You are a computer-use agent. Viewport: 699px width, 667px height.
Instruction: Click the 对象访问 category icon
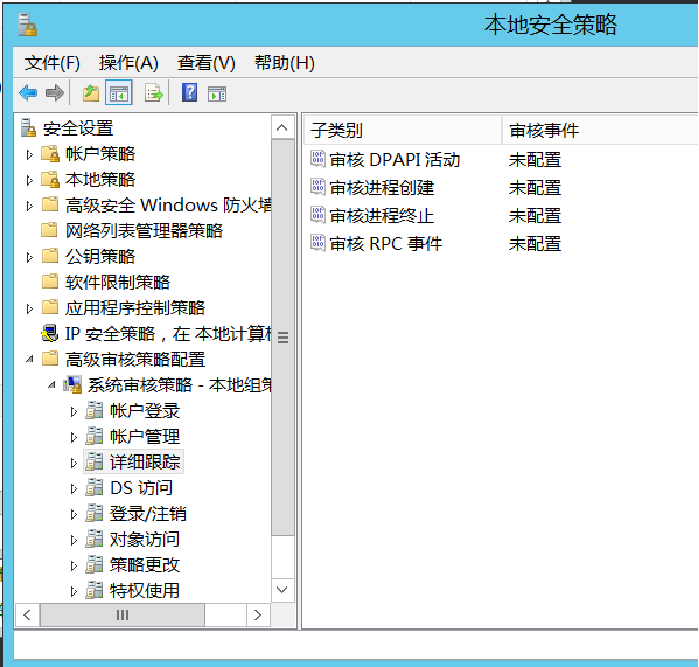[x=95, y=539]
